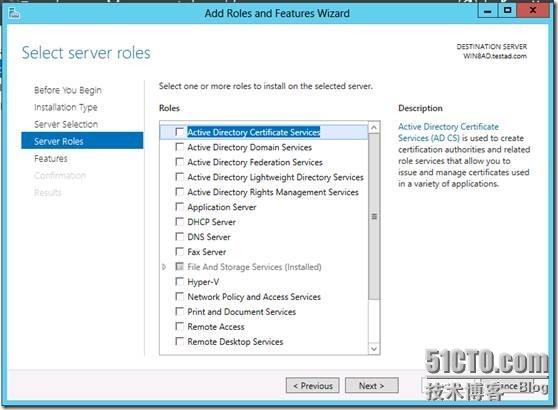The height and width of the screenshot is (410, 558).
Task: Click the wizard icon in title bar
Action: tap(14, 14)
